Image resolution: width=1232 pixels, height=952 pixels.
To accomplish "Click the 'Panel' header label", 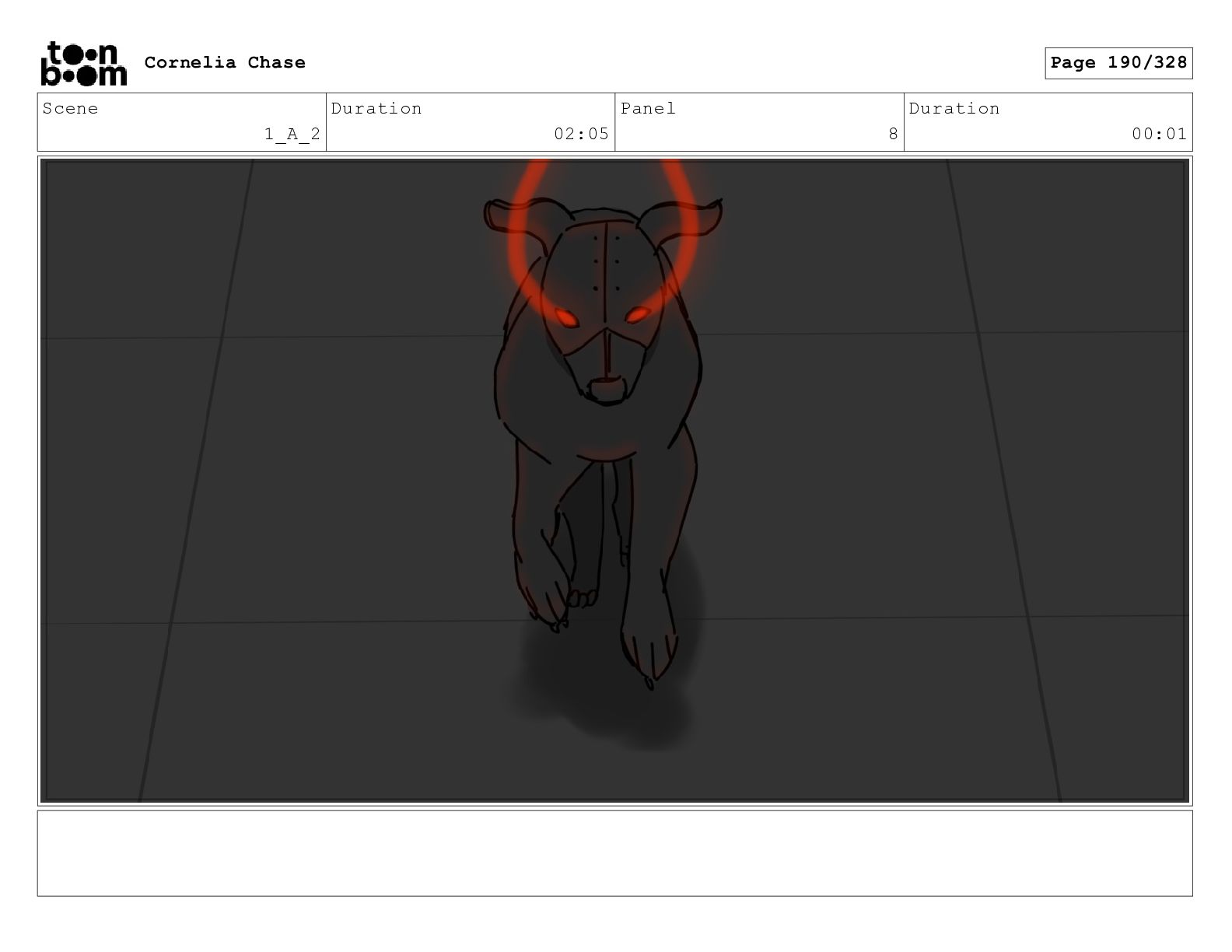I will [648, 109].
